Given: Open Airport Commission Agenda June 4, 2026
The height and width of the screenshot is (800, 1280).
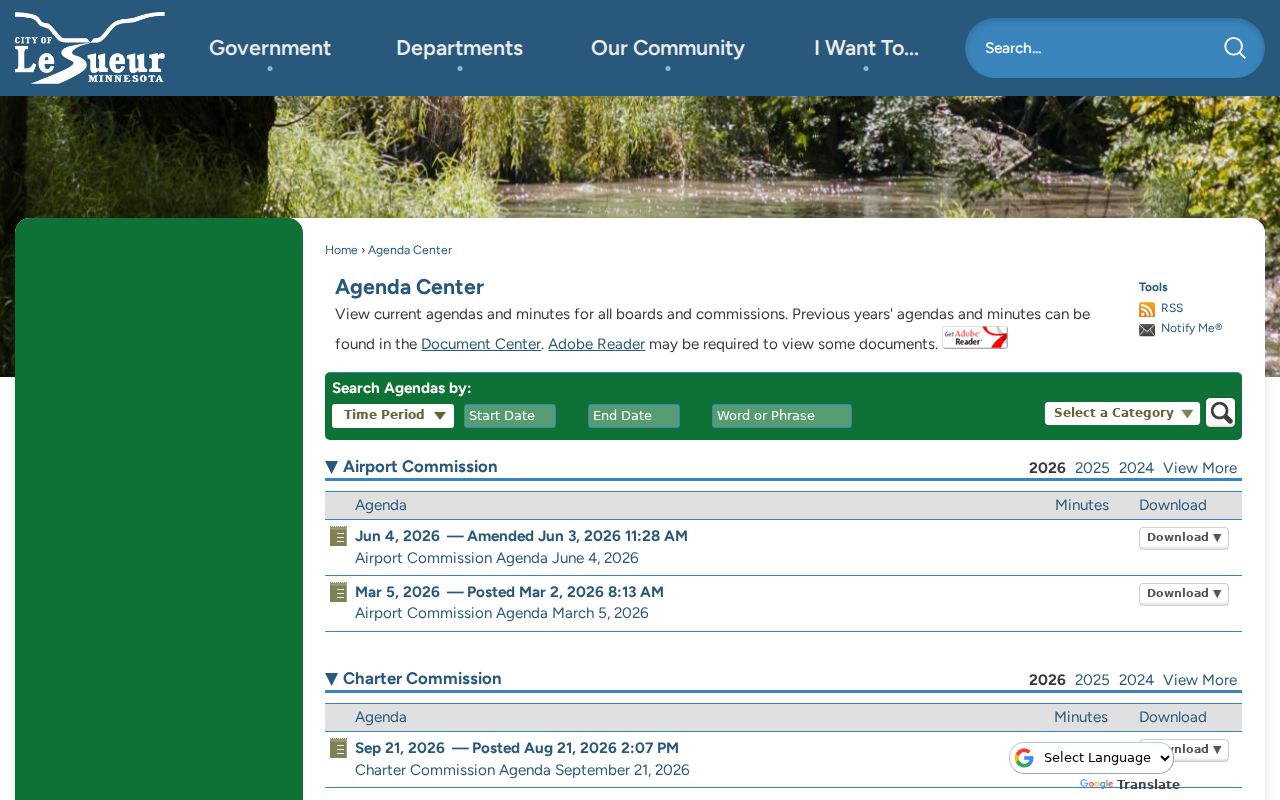Looking at the screenshot, I should click(x=497, y=558).
